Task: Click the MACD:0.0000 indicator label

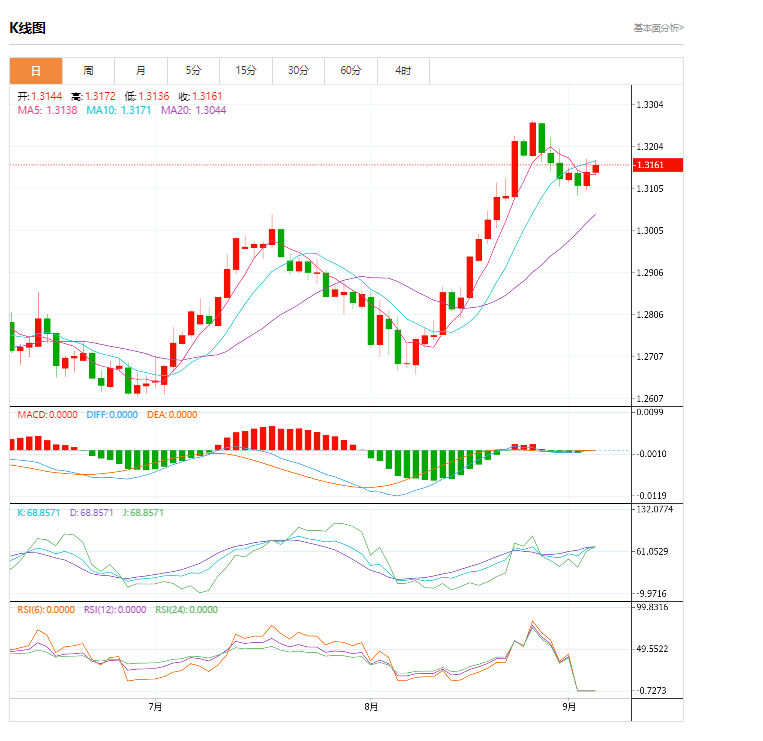Action: point(48,415)
